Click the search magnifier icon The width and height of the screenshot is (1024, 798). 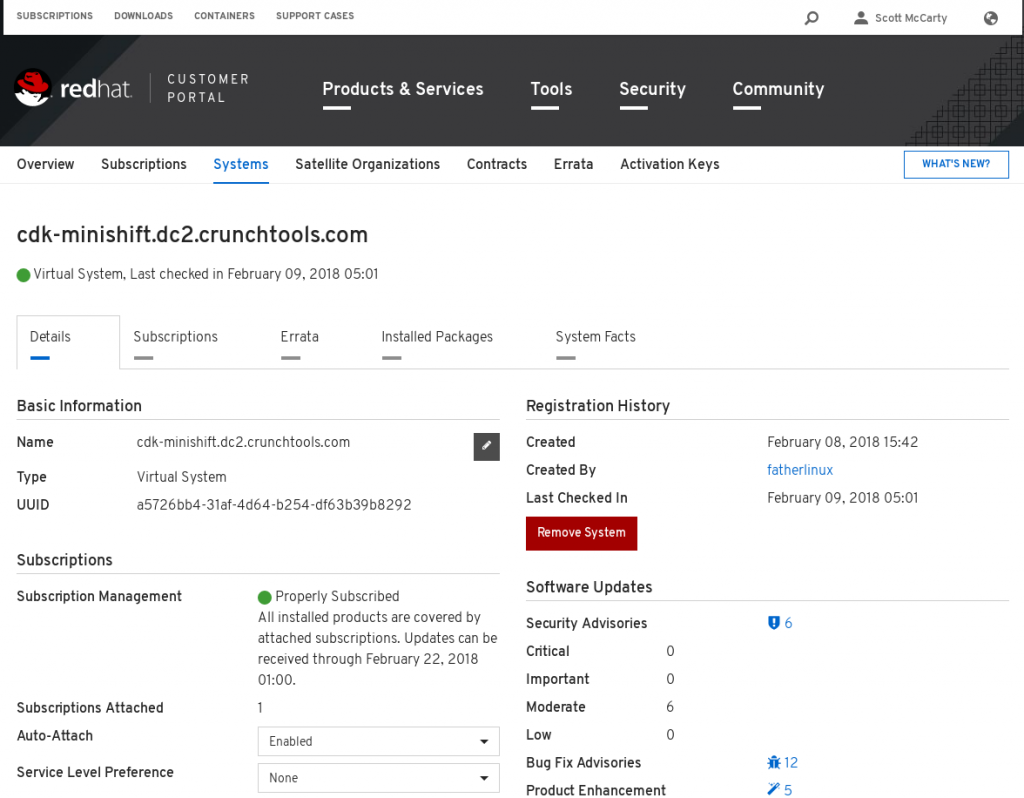click(811, 18)
